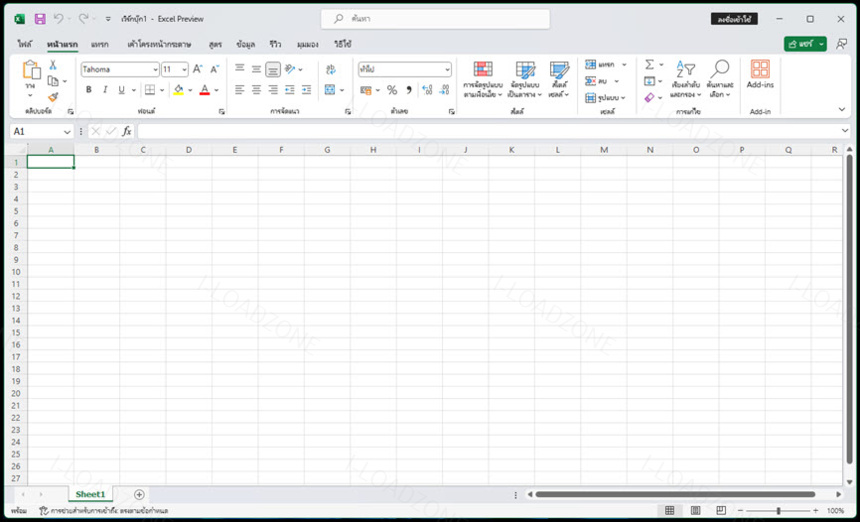Click the black Sign in button
The image size is (860, 522).
tap(734, 19)
